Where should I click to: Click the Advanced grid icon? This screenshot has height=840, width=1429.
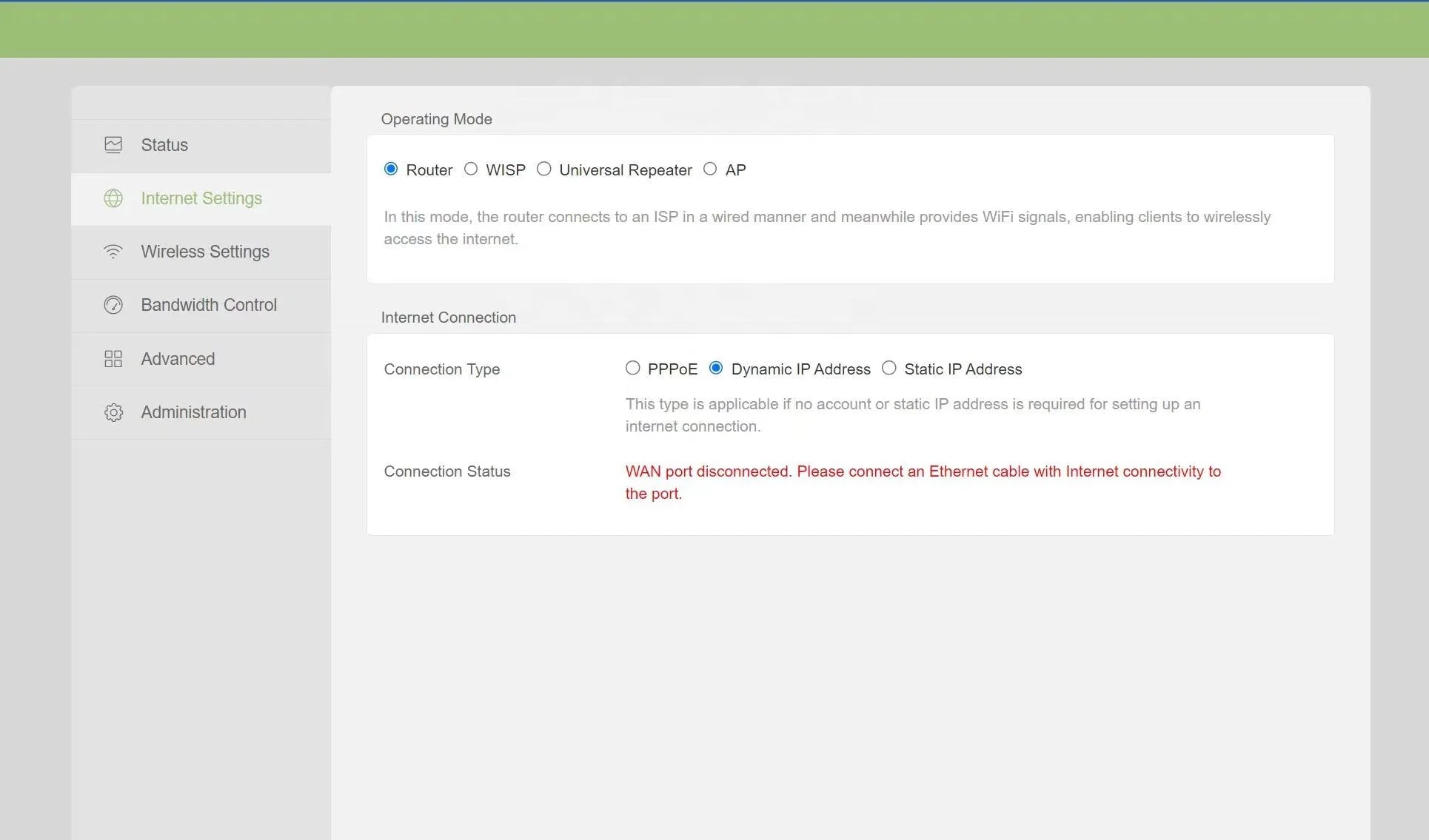pos(113,359)
